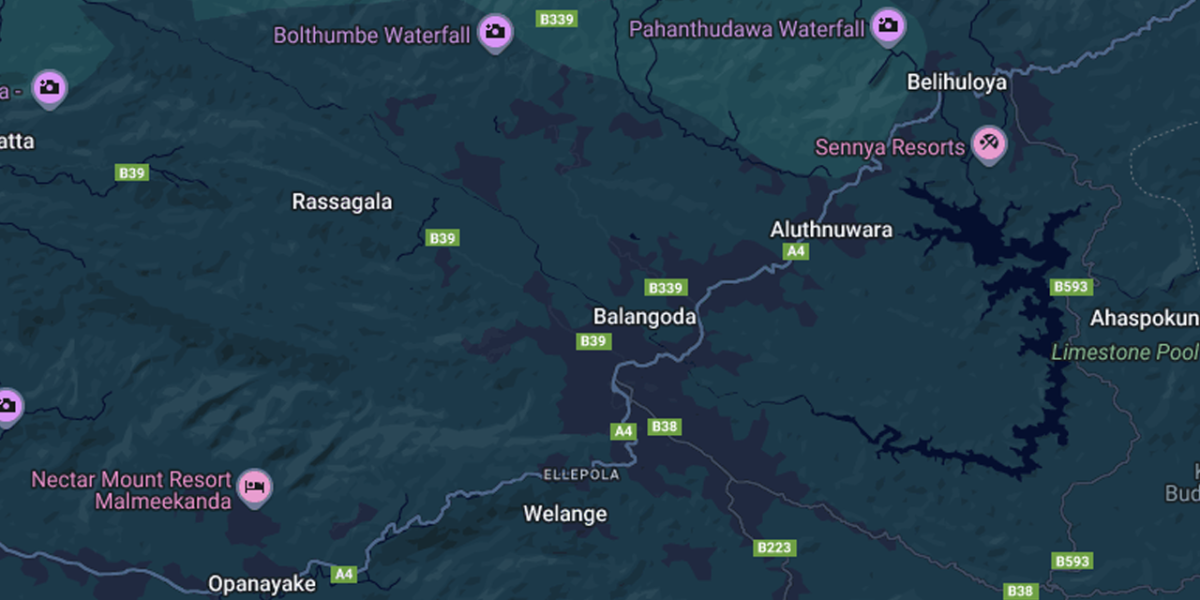Select the B38 road shield near Balangoda

[x=664, y=427]
